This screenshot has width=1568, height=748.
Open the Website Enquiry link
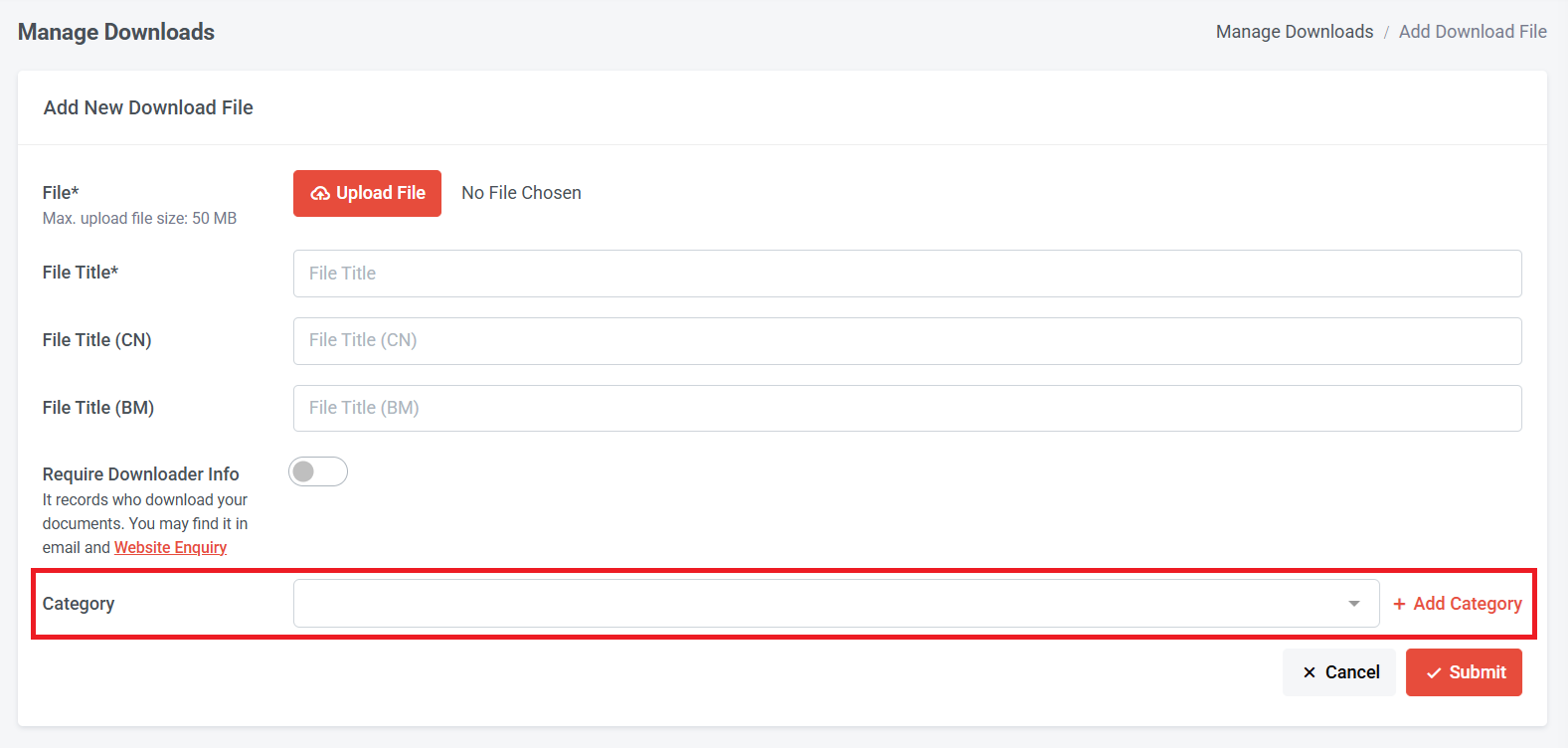point(170,547)
